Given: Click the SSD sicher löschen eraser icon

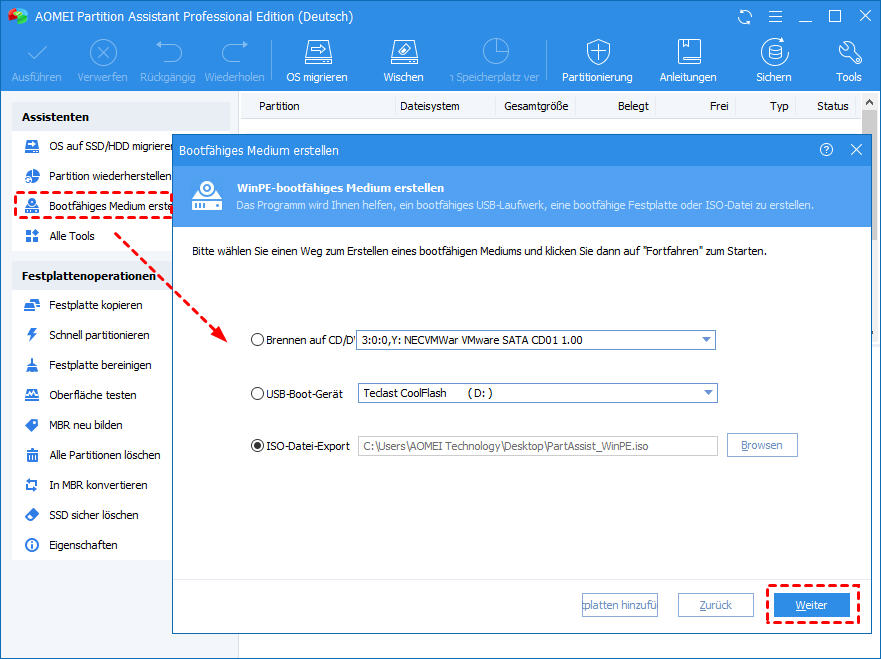Looking at the screenshot, I should (32, 515).
